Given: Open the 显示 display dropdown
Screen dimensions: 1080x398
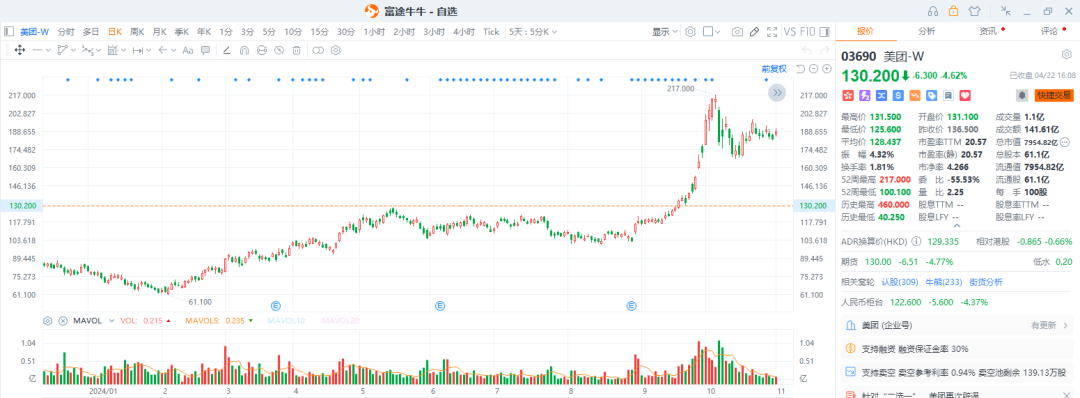Looking at the screenshot, I should [665, 32].
